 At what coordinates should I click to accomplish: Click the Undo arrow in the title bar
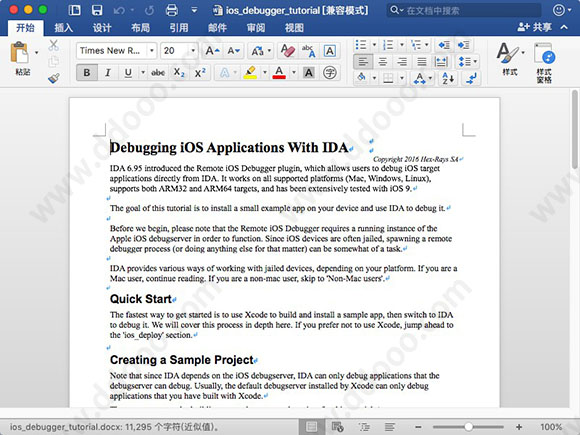[x=119, y=10]
